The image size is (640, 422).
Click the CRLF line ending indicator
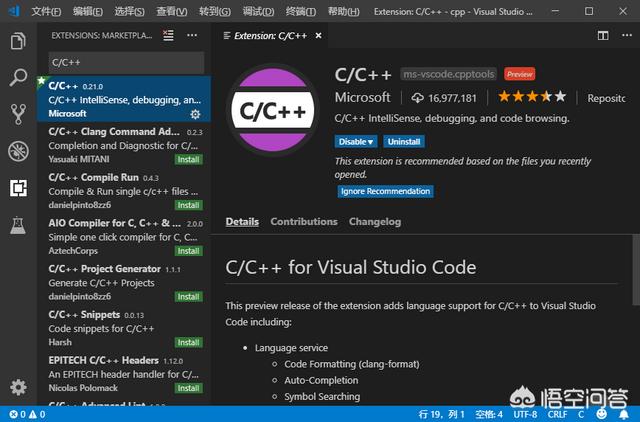pos(557,415)
